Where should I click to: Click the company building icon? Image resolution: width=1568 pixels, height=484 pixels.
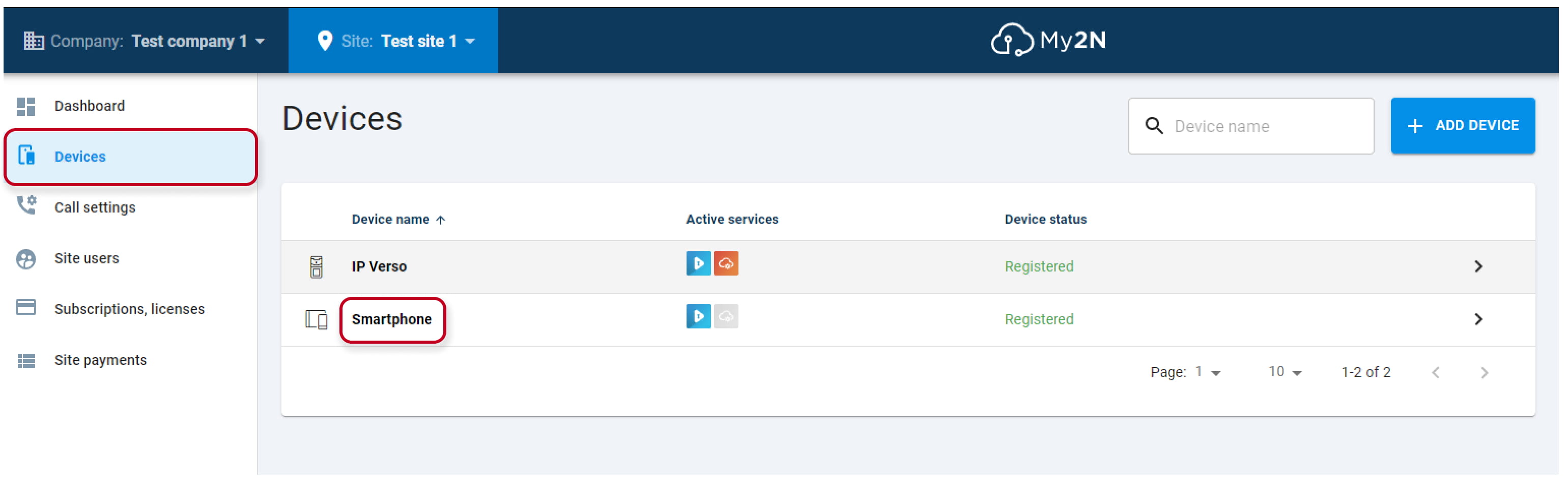(34, 41)
